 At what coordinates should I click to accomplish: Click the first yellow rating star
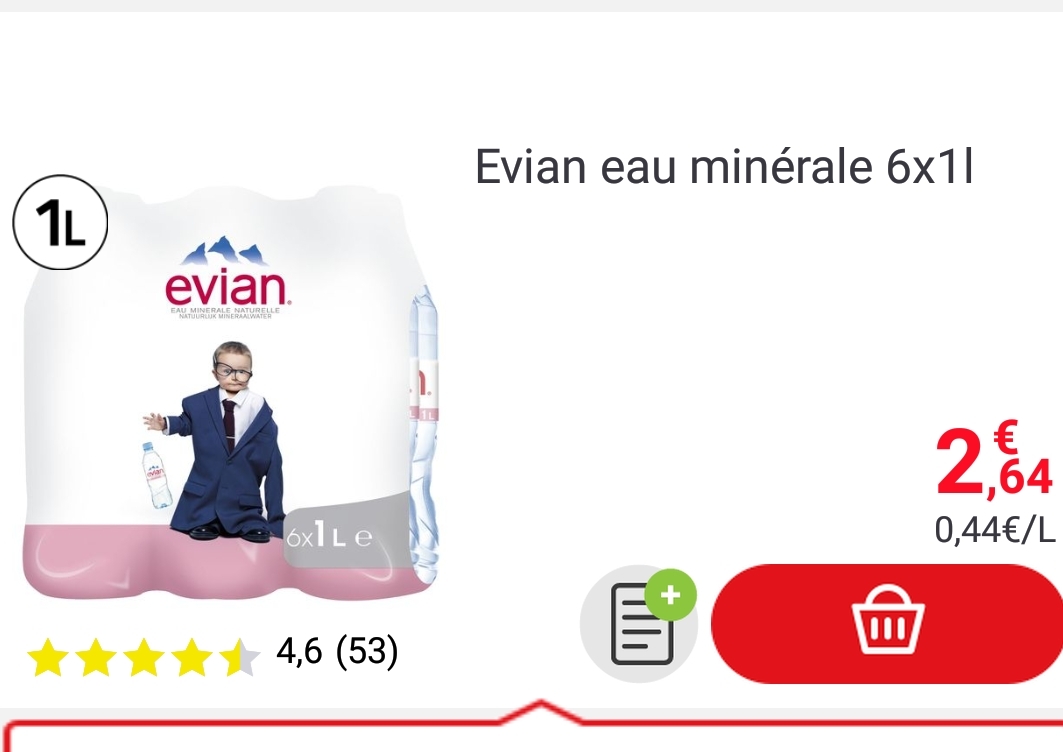(48, 657)
